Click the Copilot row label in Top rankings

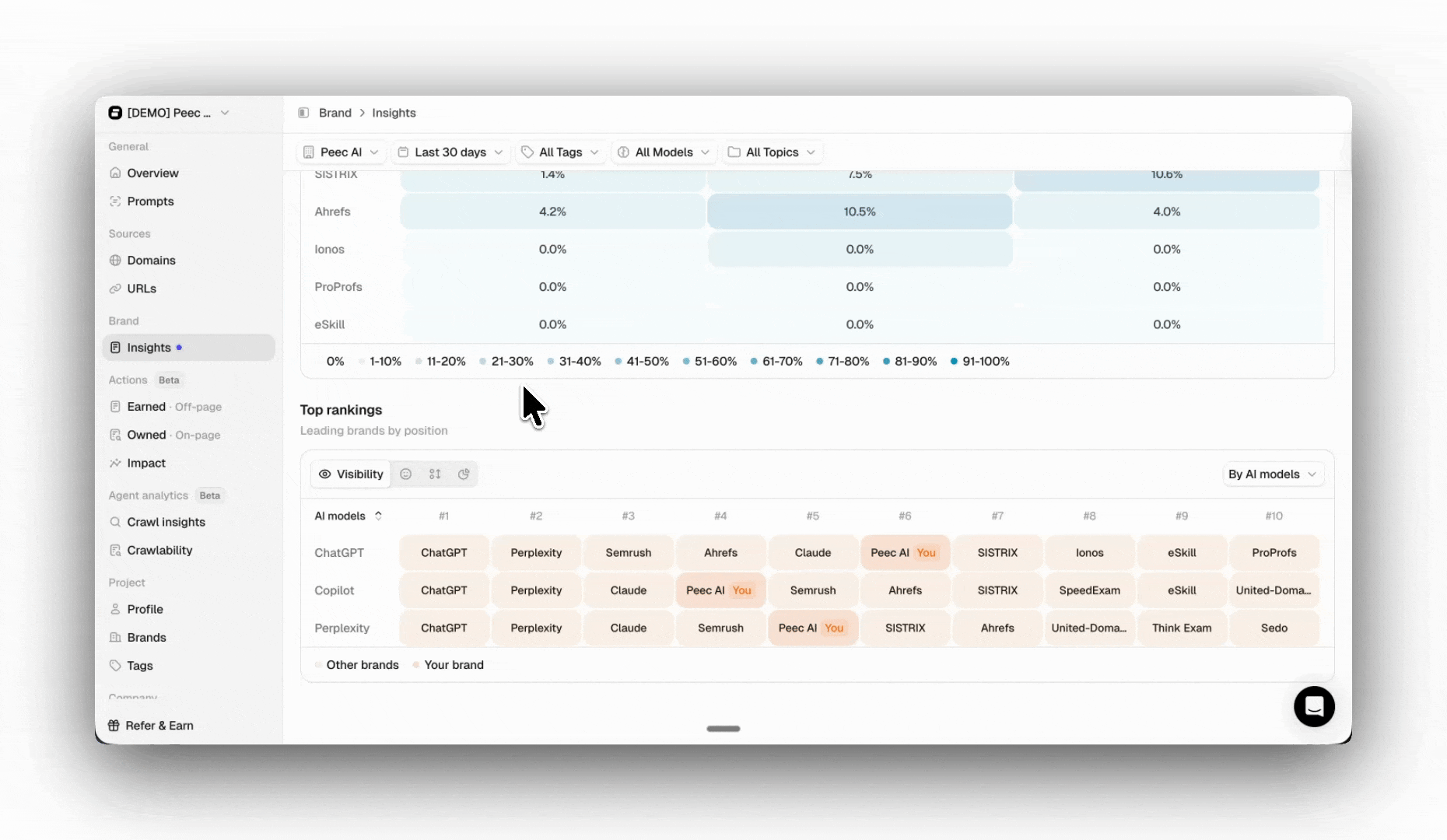(x=334, y=590)
